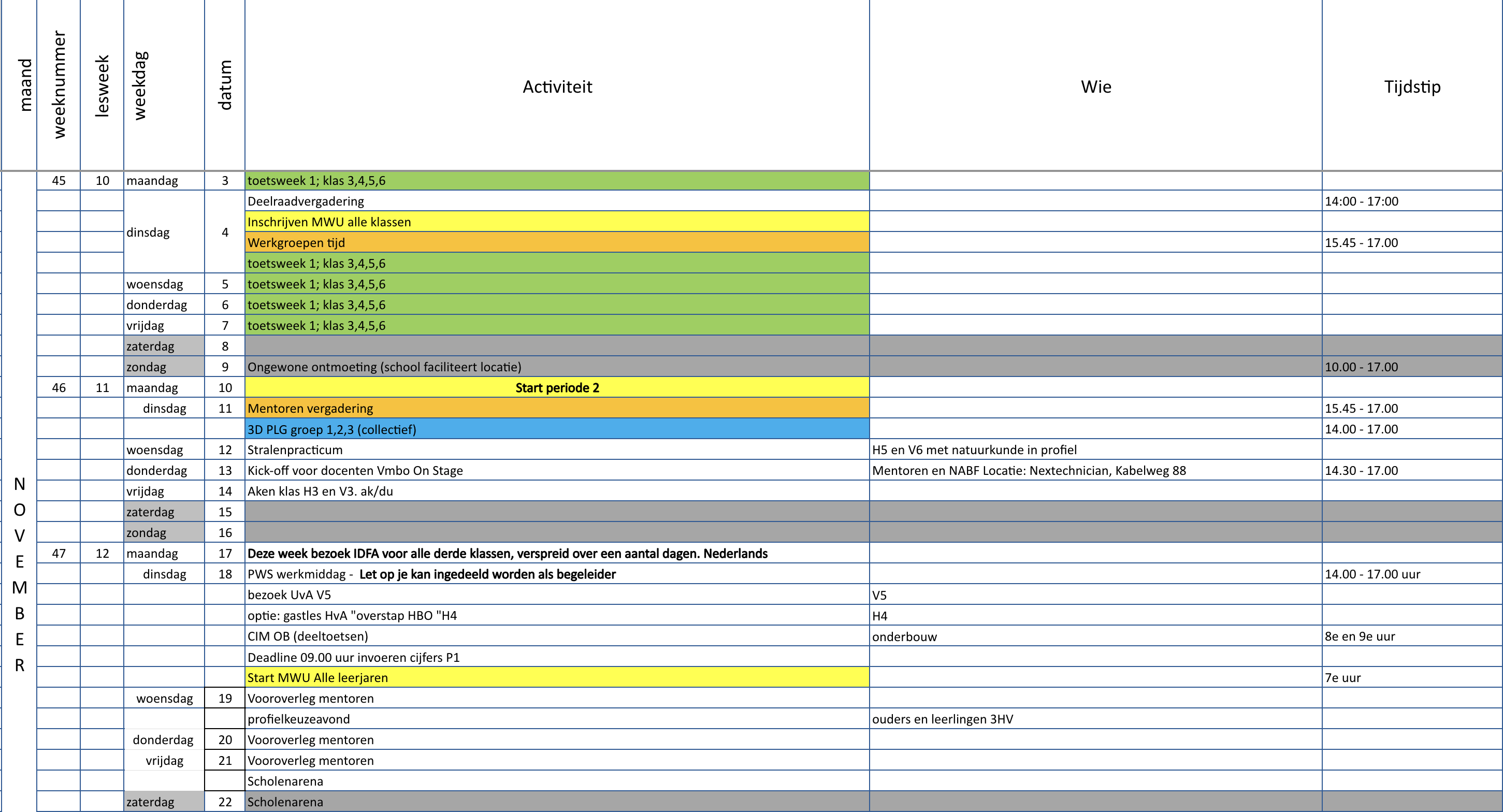Click the Stralenpracticum activity cell

[x=557, y=449]
